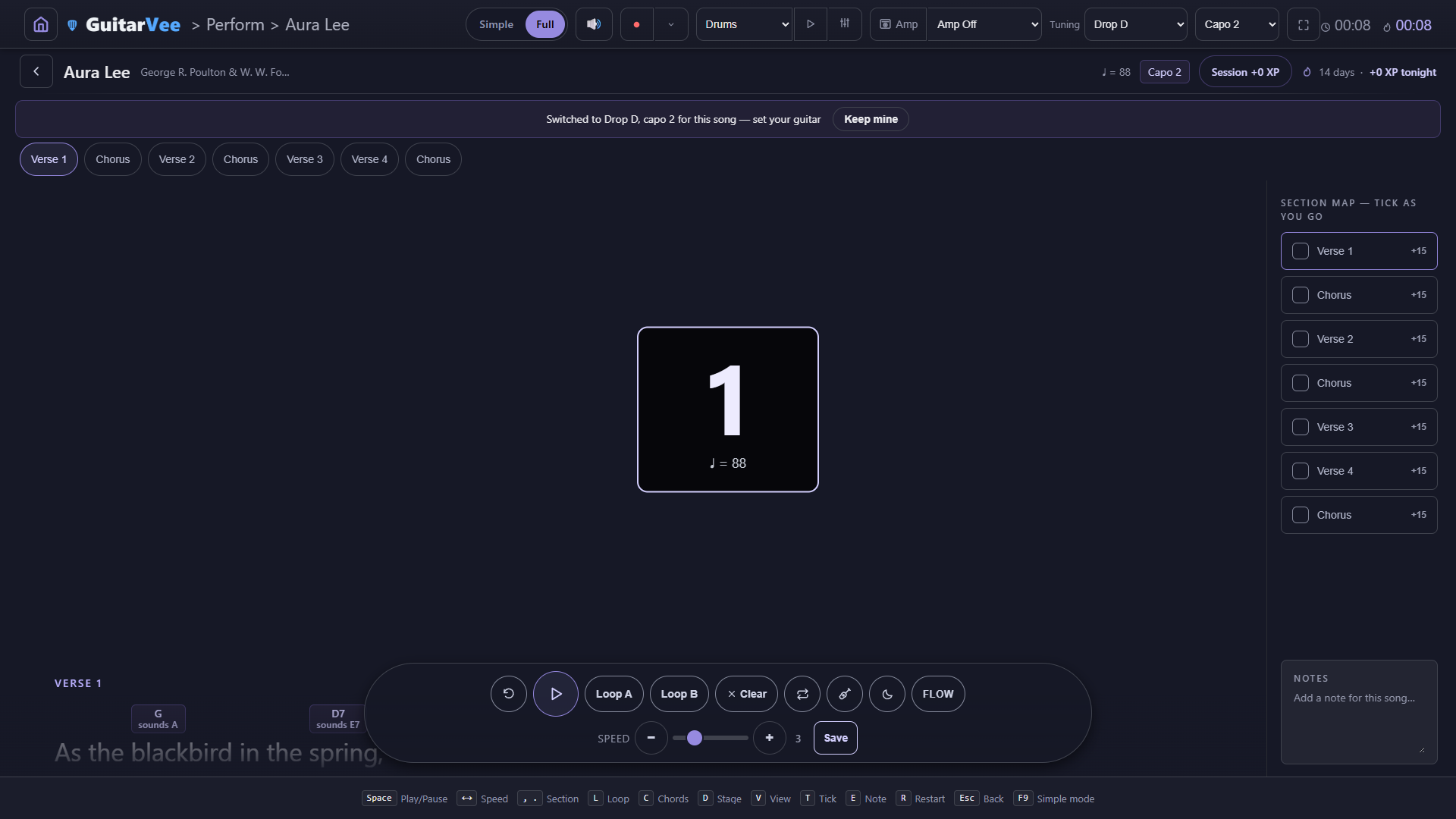Open the backing track mixer sliders icon
This screenshot has width=1456, height=819.
[x=845, y=24]
